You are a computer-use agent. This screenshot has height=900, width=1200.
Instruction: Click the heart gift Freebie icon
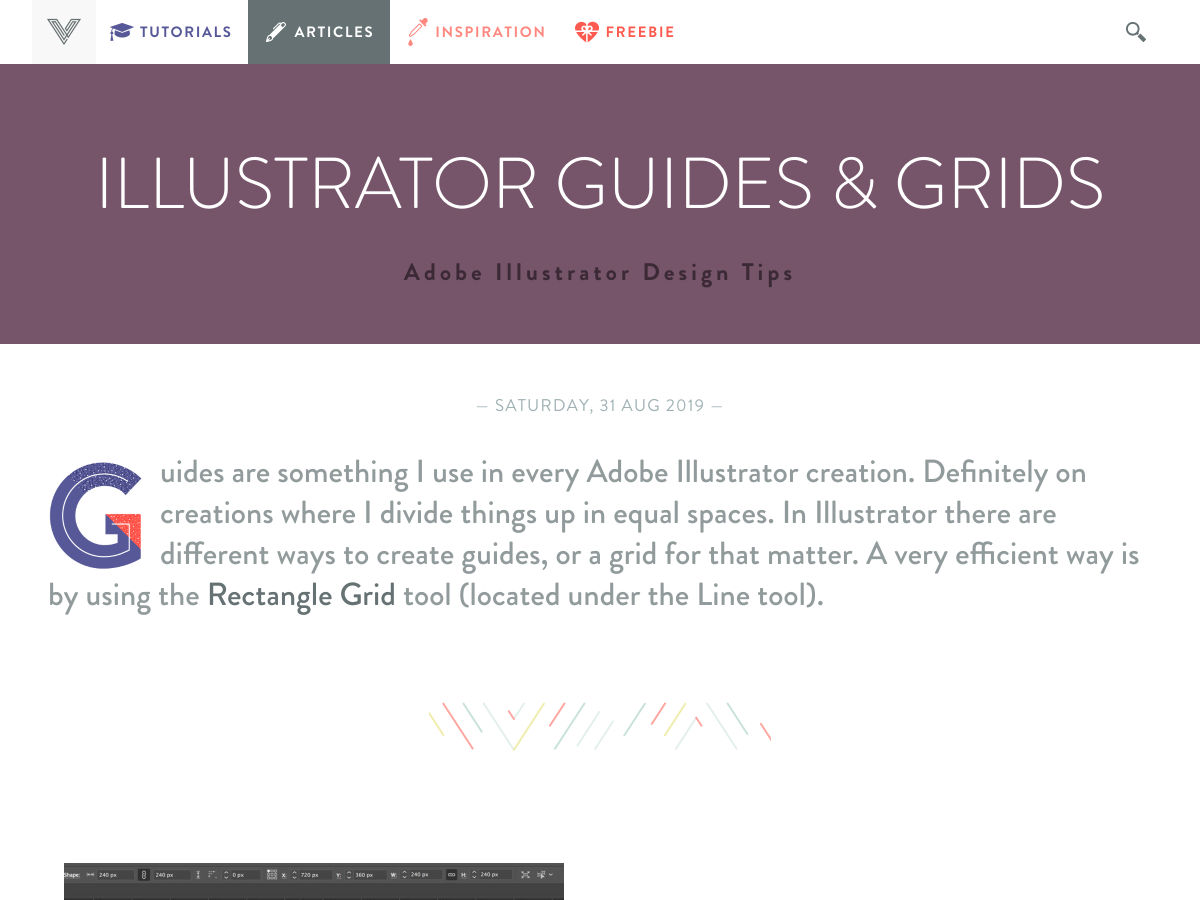(x=587, y=32)
